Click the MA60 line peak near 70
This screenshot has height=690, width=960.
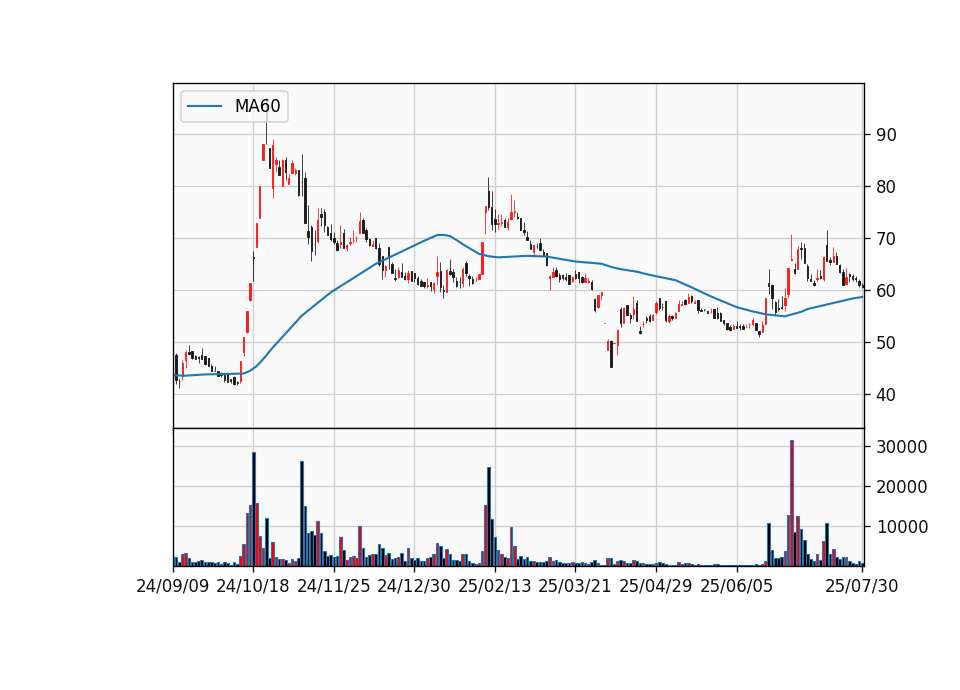coord(441,234)
